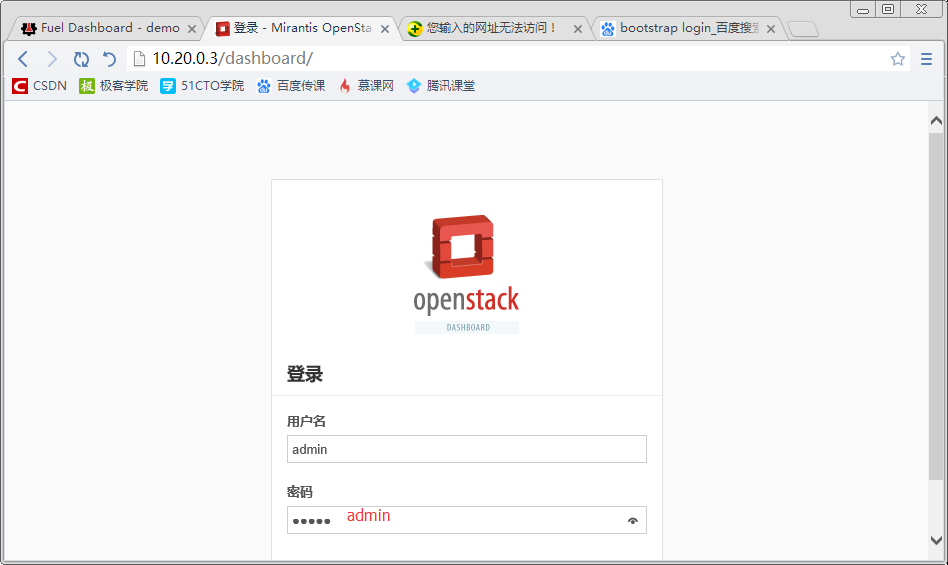Close the browser window
Image resolution: width=948 pixels, height=565 pixels.
click(921, 9)
